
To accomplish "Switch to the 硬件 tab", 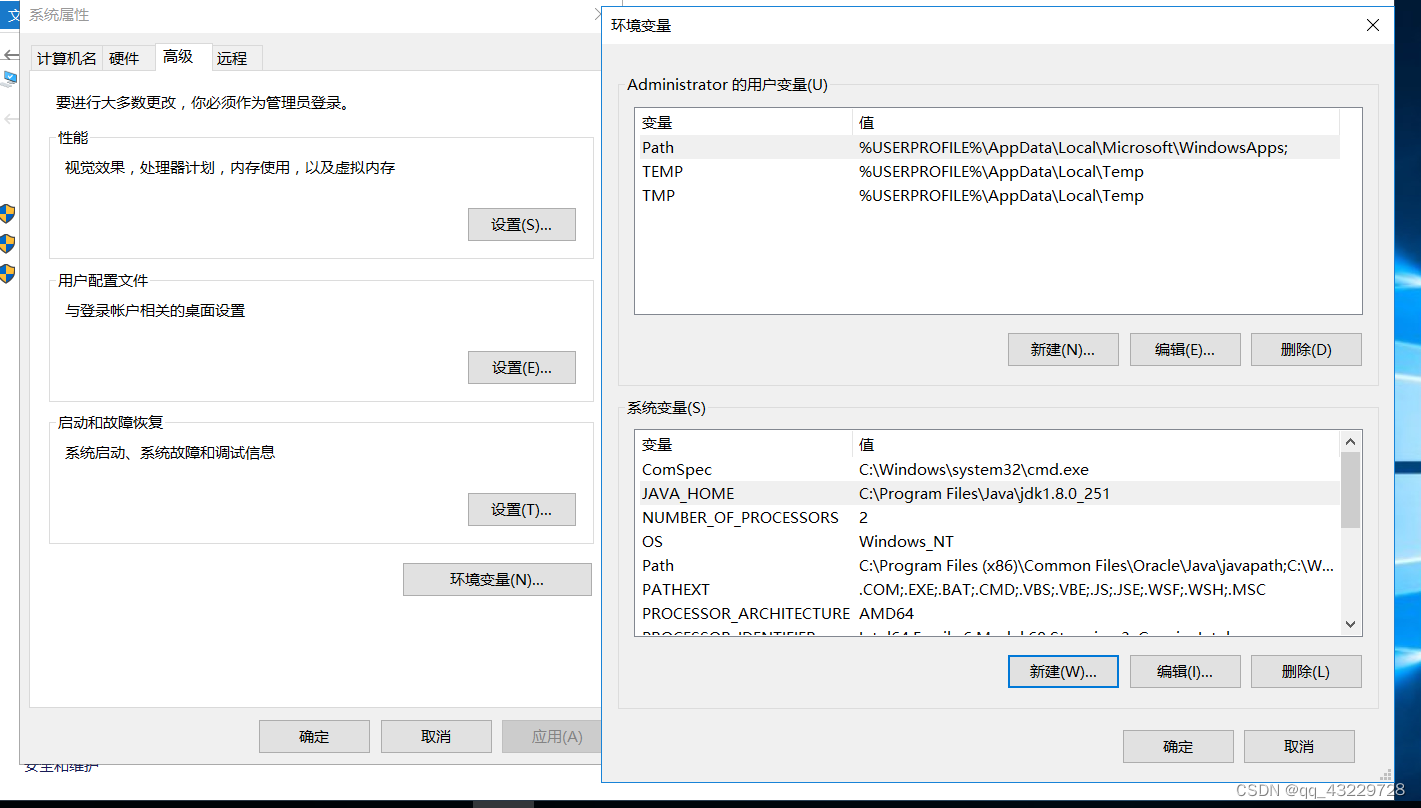I will pyautogui.click(x=127, y=58).
